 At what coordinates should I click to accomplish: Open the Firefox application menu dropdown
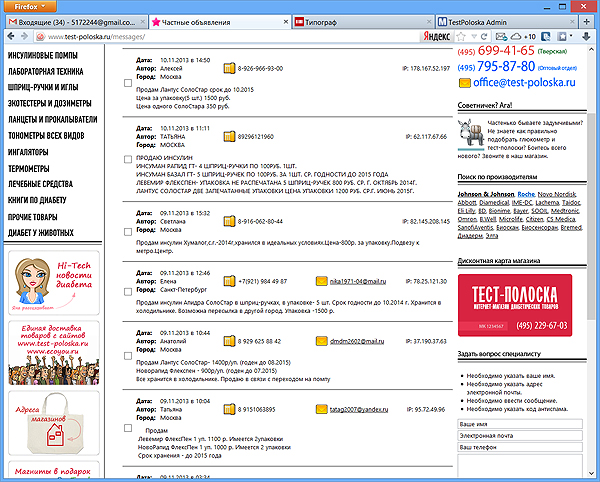(30, 7)
